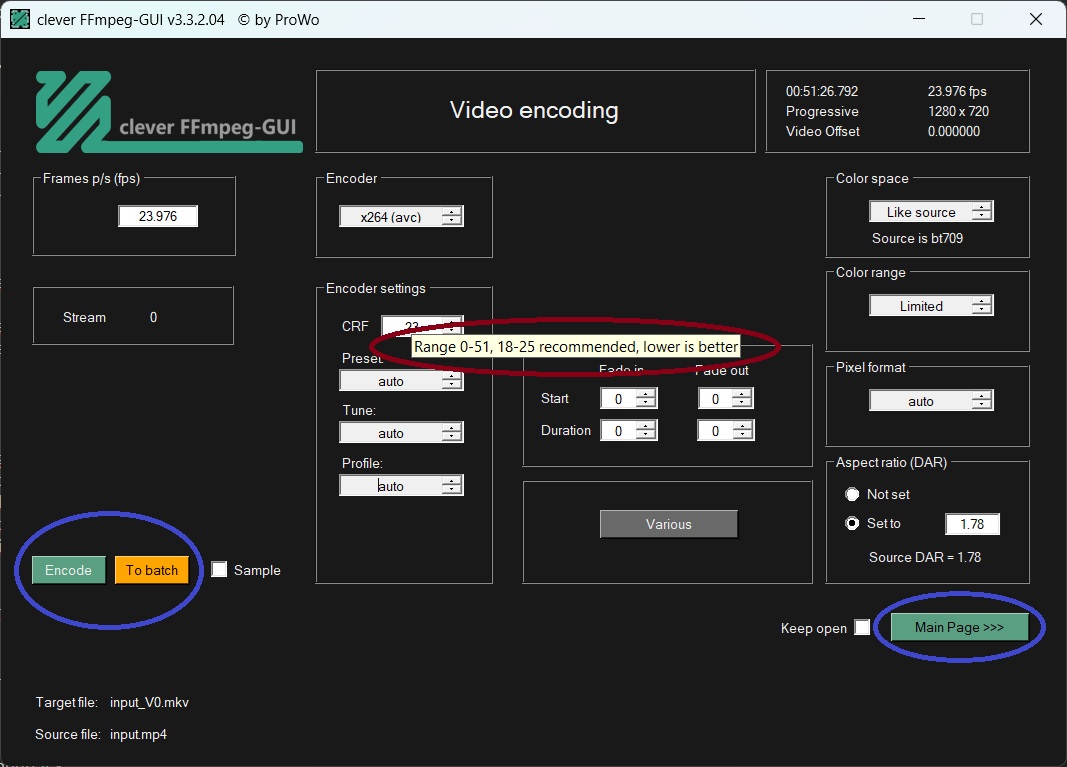This screenshot has width=1067, height=767.
Task: Open the Tune auto selector
Action: click(x=401, y=433)
